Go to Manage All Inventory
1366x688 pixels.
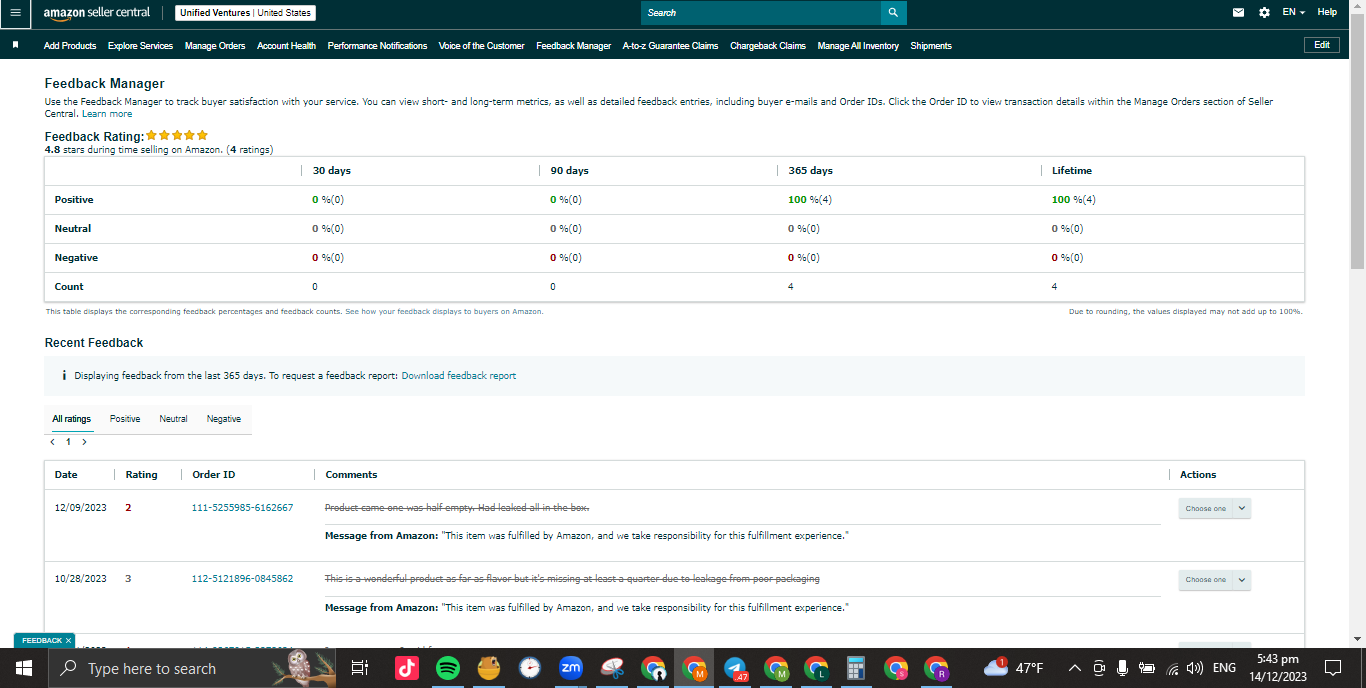858,46
